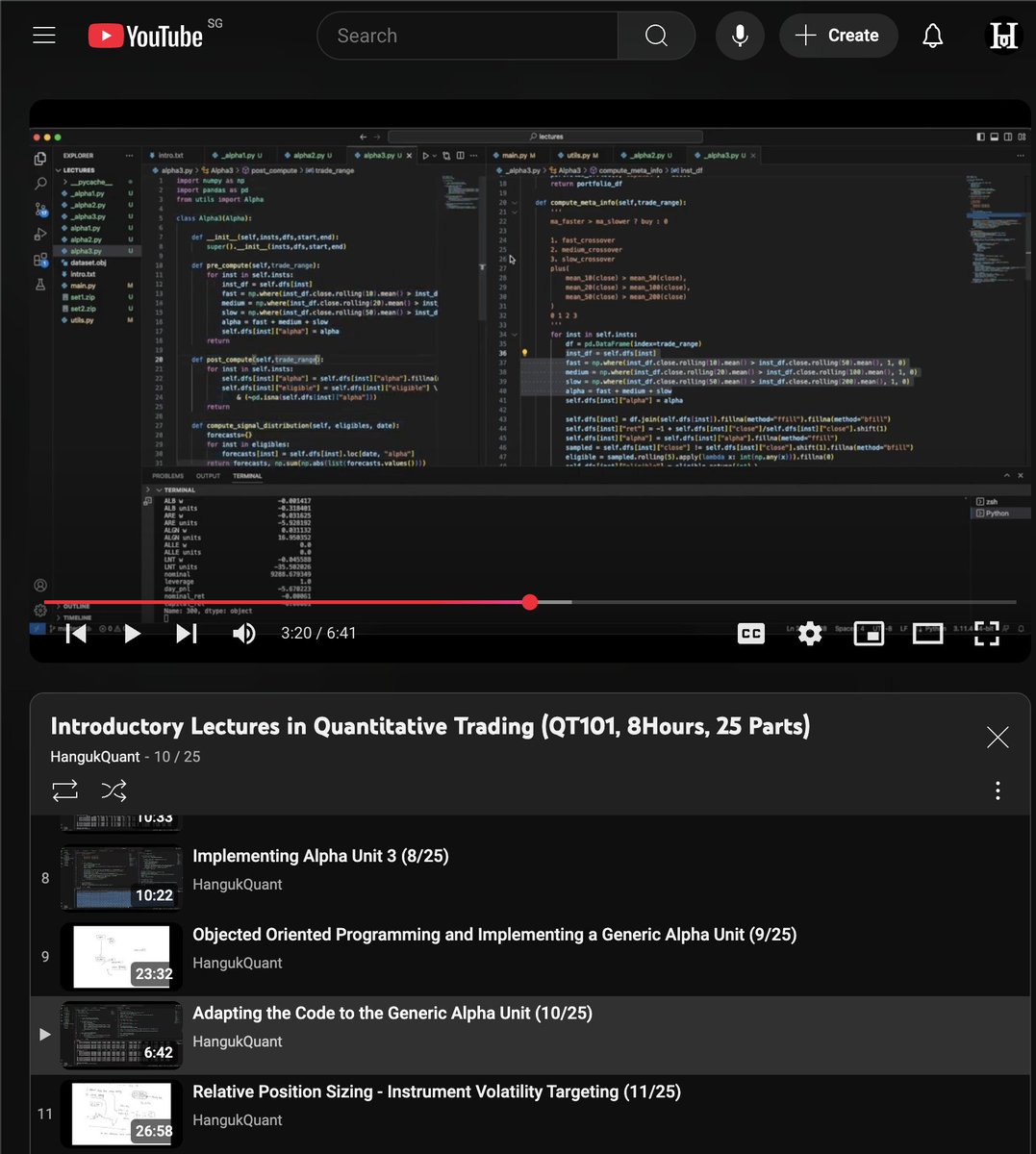1036x1154 pixels.
Task: Go to the YouTube home logo
Action: [x=145, y=37]
